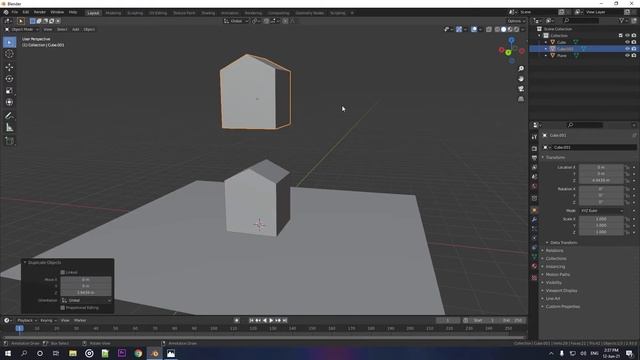Expand the Plane object in outliner
The width and height of the screenshot is (640, 360).
point(546,56)
